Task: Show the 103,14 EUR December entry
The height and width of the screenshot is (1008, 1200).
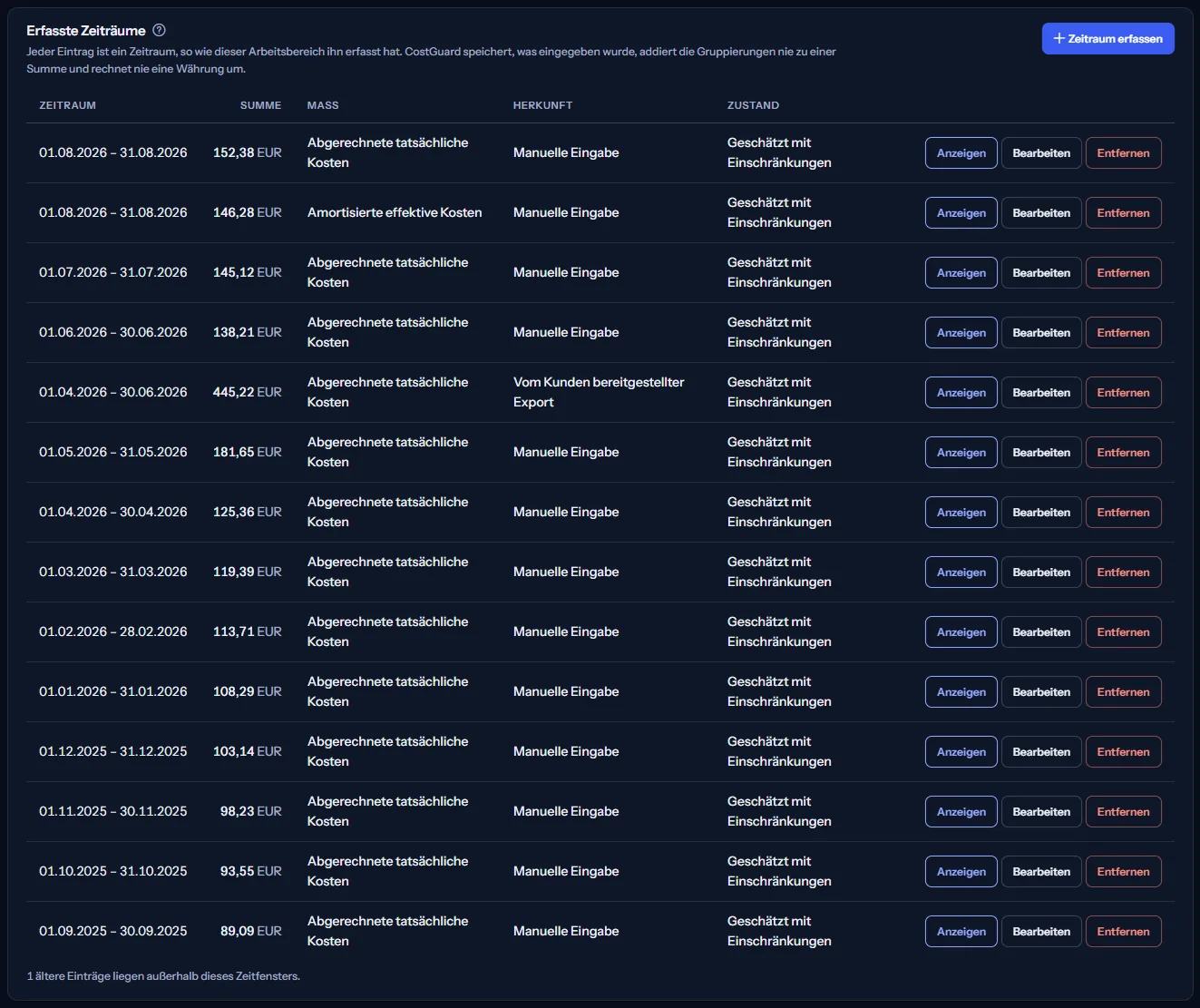Action: coord(961,752)
